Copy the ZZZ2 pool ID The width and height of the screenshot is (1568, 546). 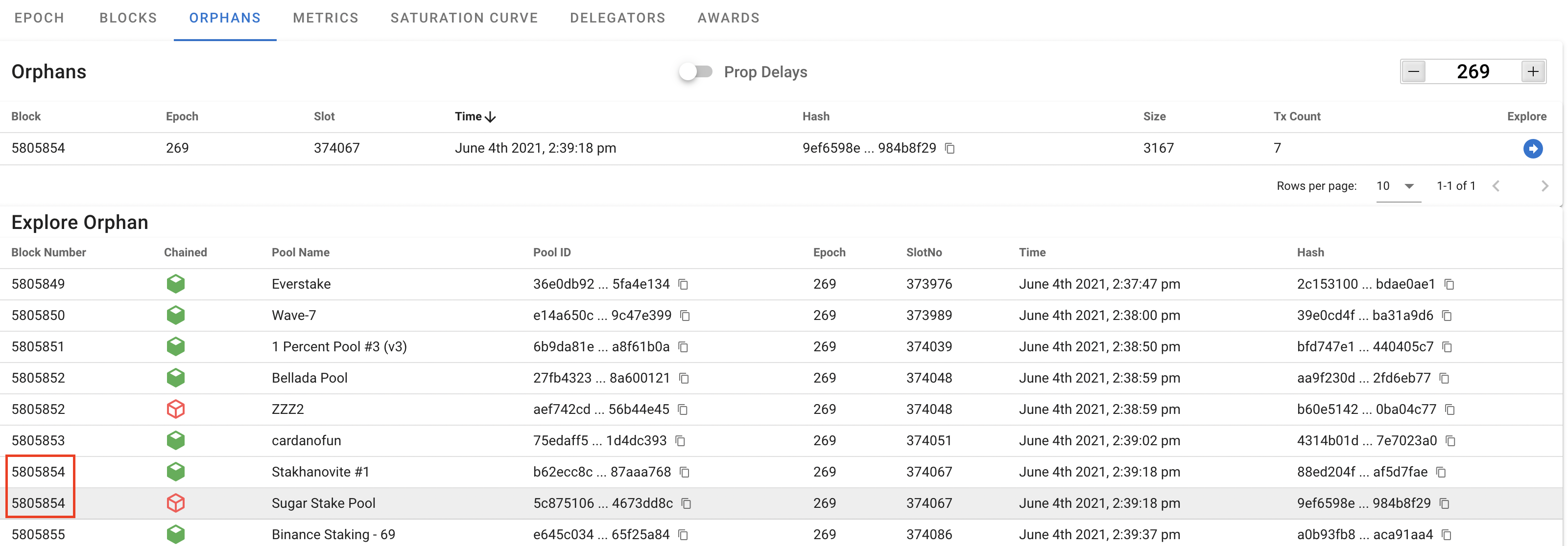point(683,410)
